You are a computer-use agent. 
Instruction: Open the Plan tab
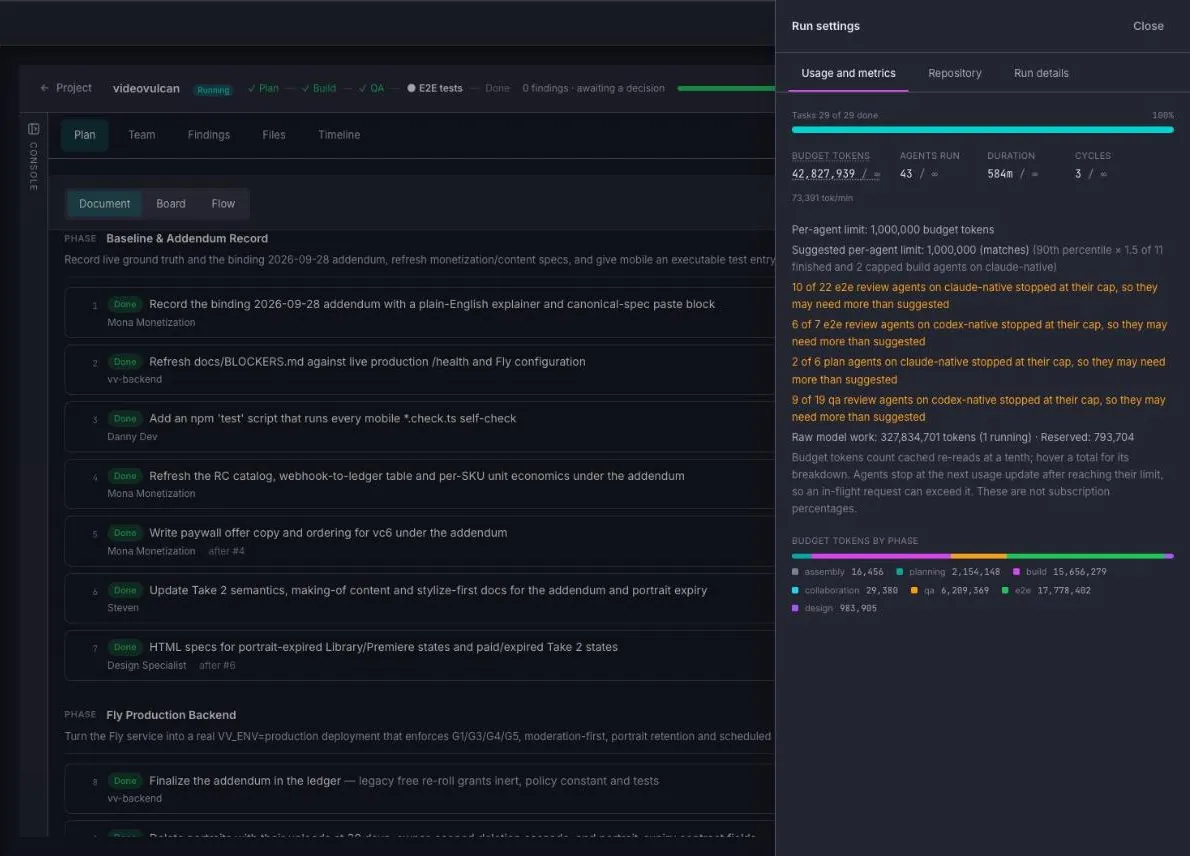pyautogui.click(x=84, y=134)
